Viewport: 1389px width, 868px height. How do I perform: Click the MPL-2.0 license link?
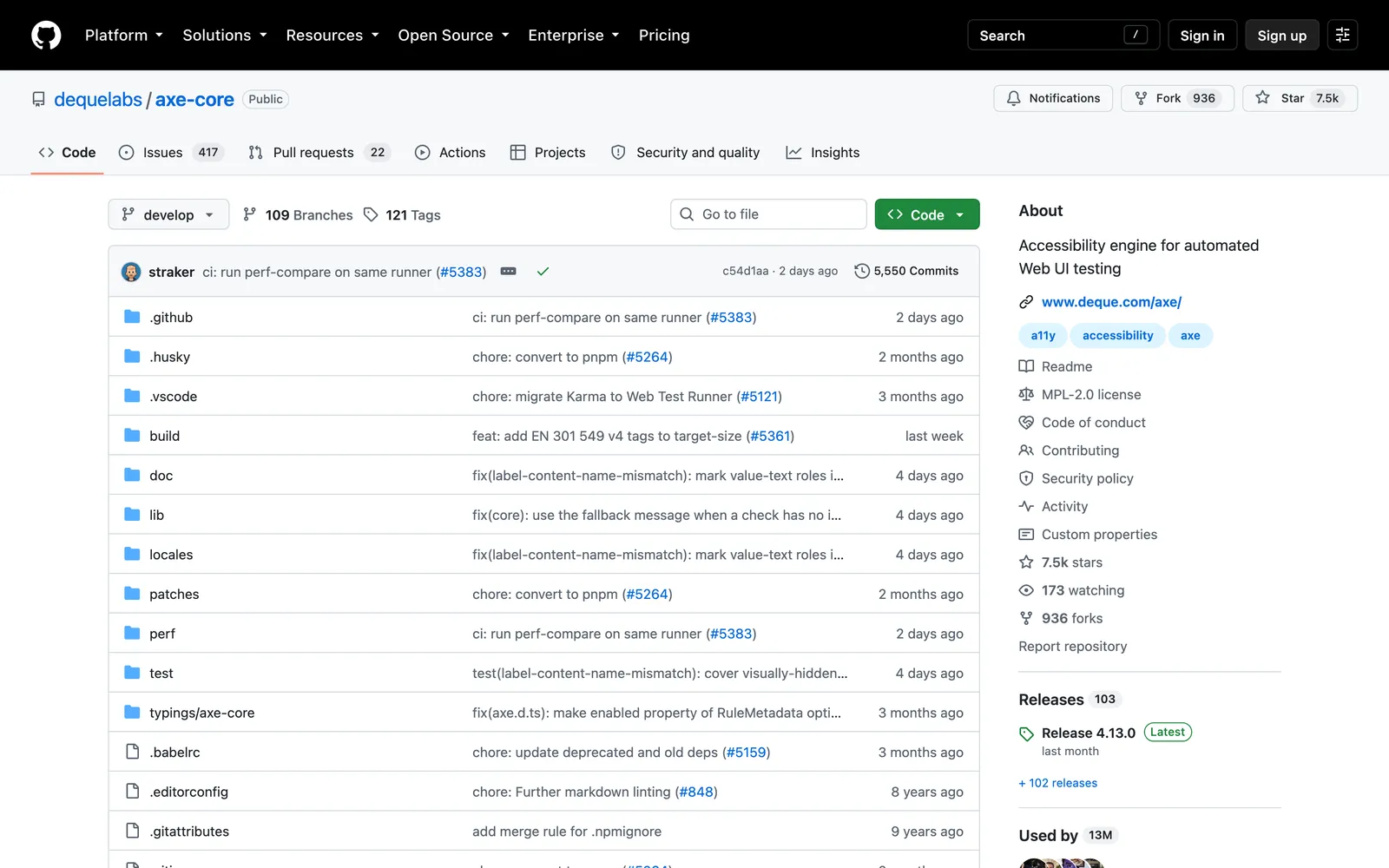pyautogui.click(x=1091, y=394)
